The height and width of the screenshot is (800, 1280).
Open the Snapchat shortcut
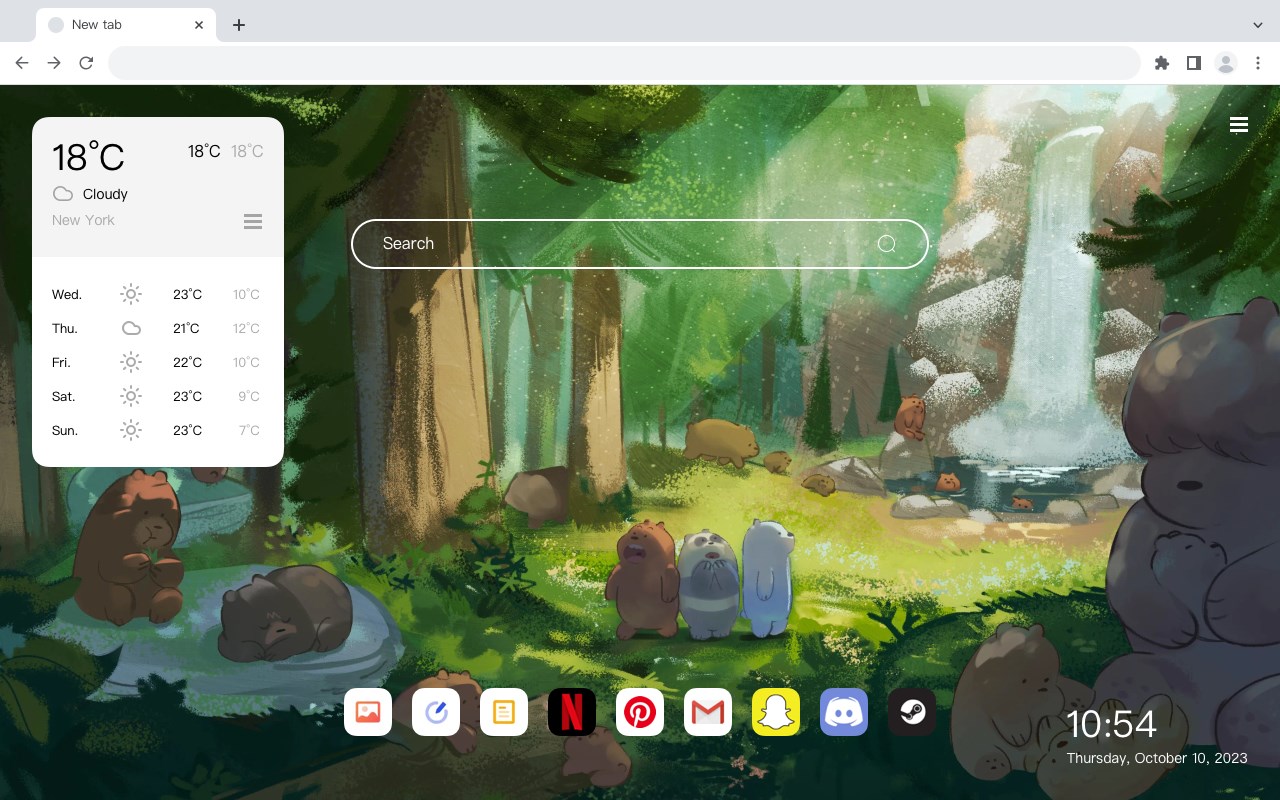coord(776,712)
